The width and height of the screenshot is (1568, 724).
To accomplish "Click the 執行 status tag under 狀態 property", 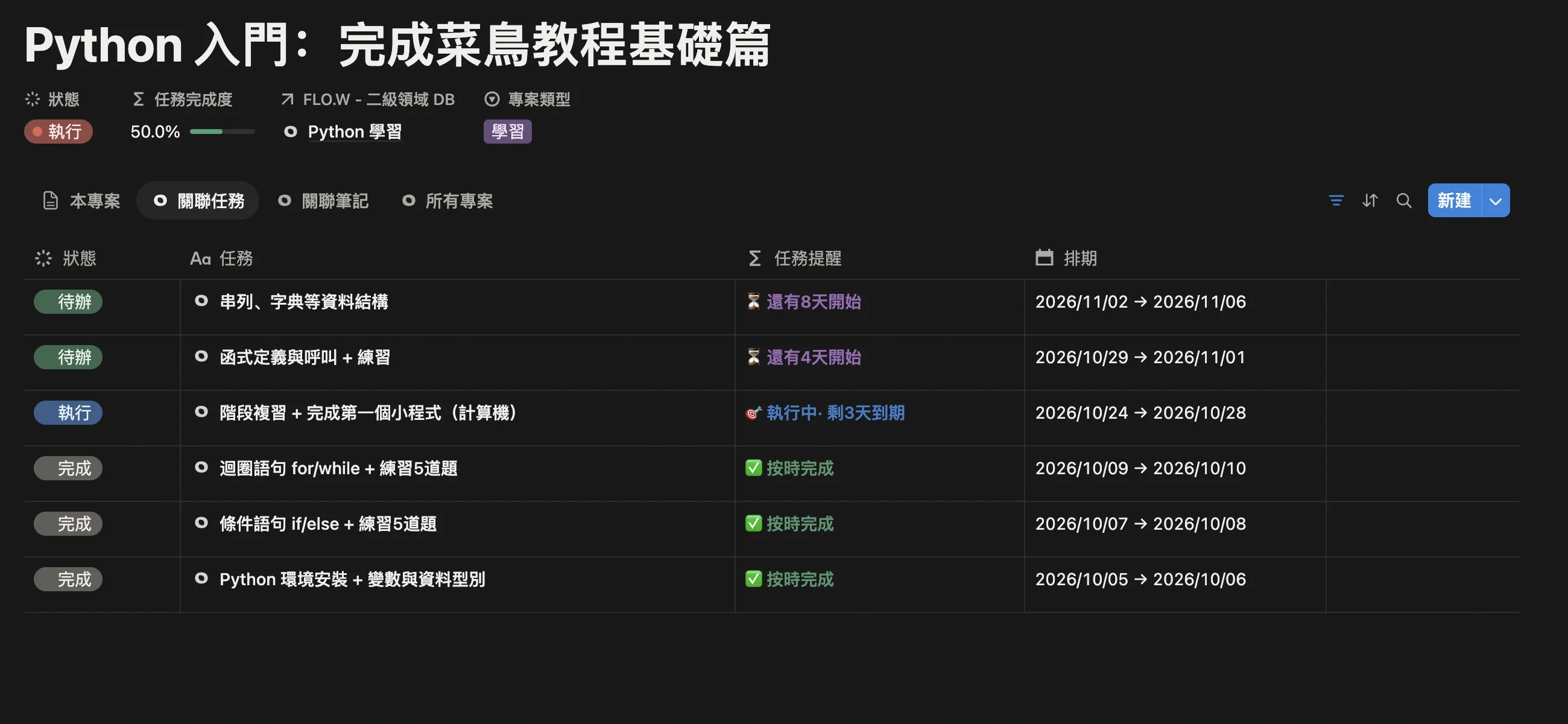I will point(58,132).
